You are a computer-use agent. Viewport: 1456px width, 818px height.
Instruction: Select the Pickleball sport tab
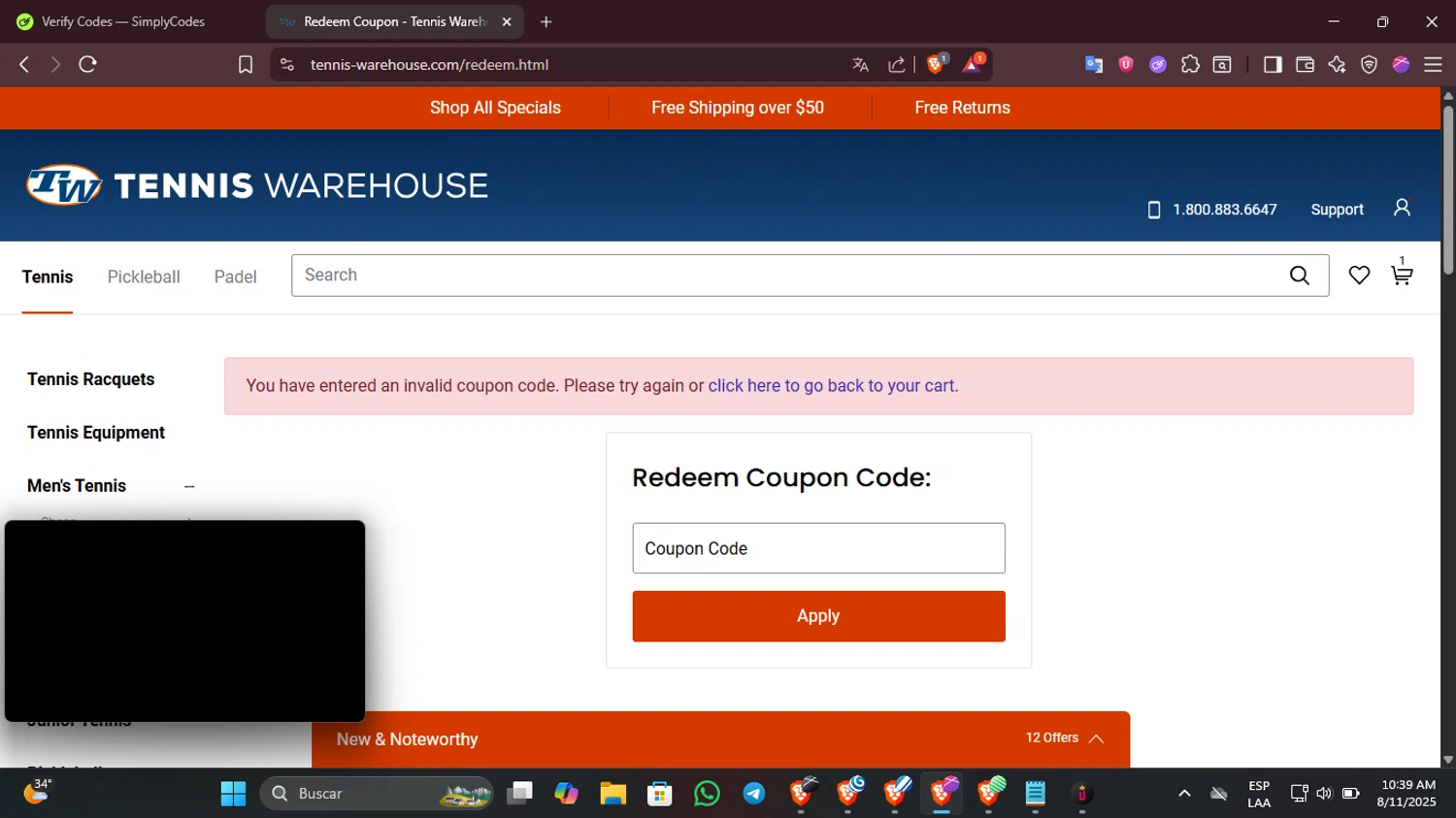tap(144, 277)
